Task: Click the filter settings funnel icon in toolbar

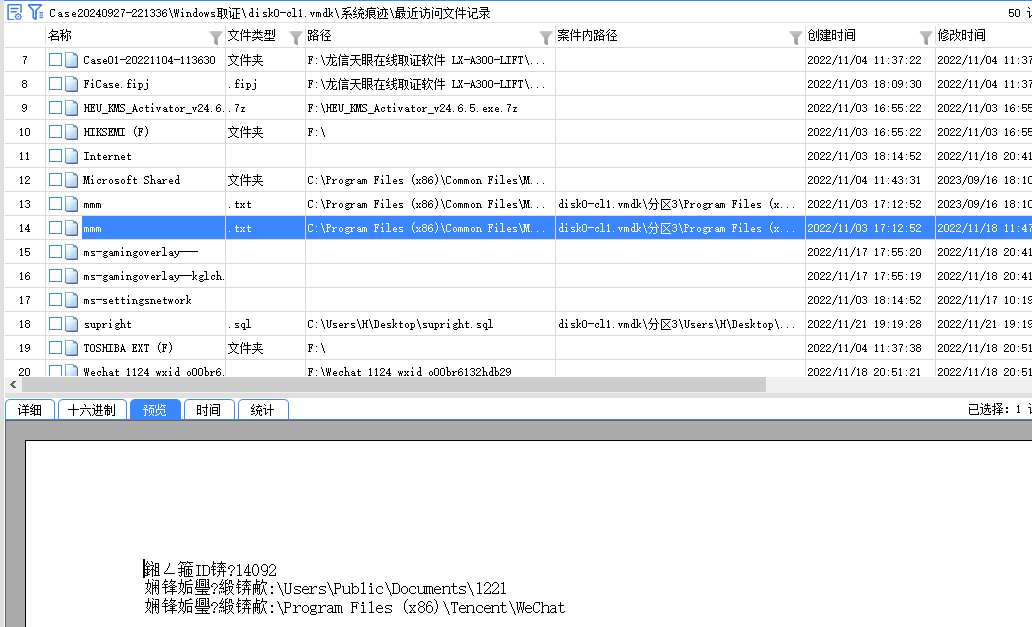Action: (35, 12)
